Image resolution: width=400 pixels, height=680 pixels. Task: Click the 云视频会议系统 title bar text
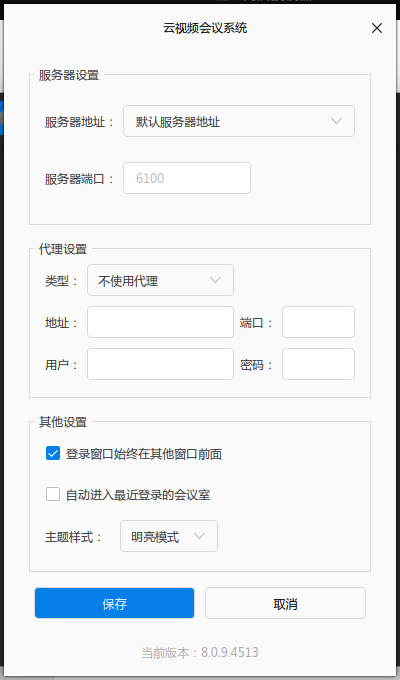[x=205, y=29]
